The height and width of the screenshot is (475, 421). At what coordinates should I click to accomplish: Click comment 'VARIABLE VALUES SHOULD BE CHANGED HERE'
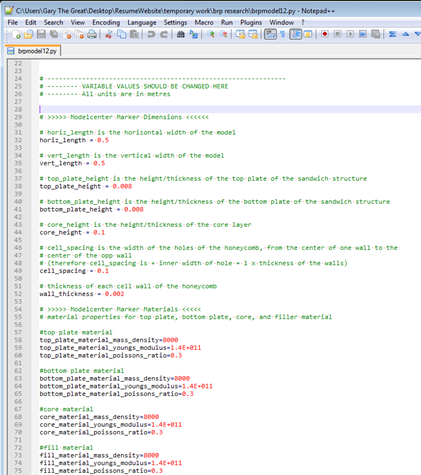pos(155,86)
